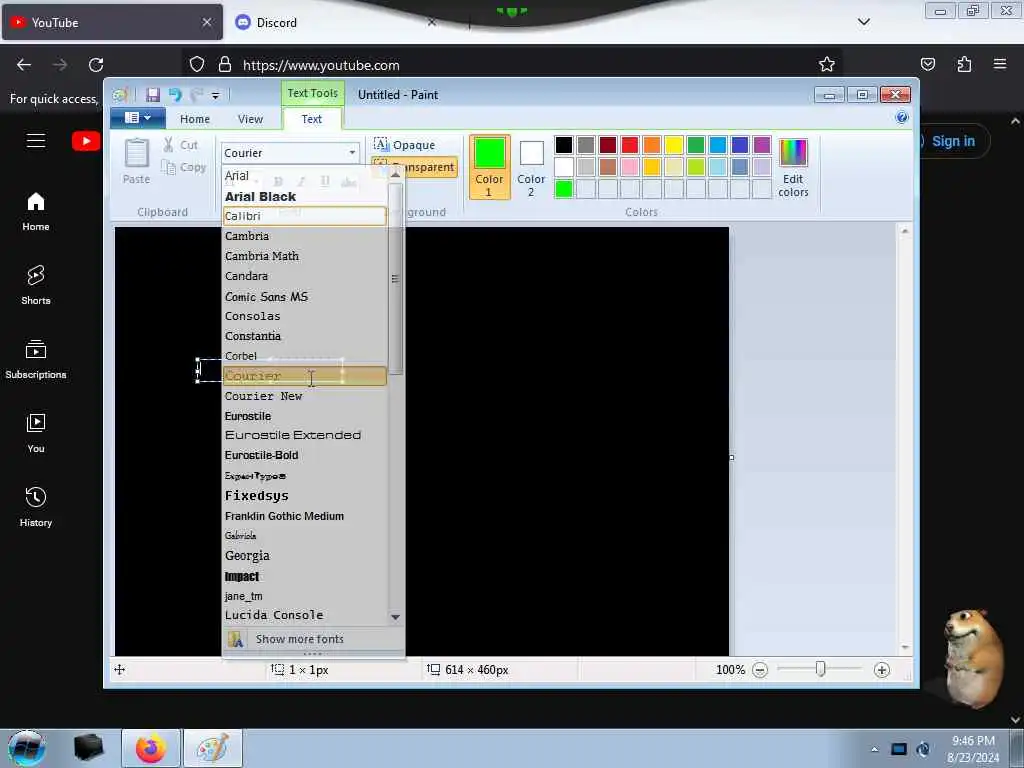The image size is (1024, 768).
Task: Choose Cambria Math from font list
Action: (304, 256)
